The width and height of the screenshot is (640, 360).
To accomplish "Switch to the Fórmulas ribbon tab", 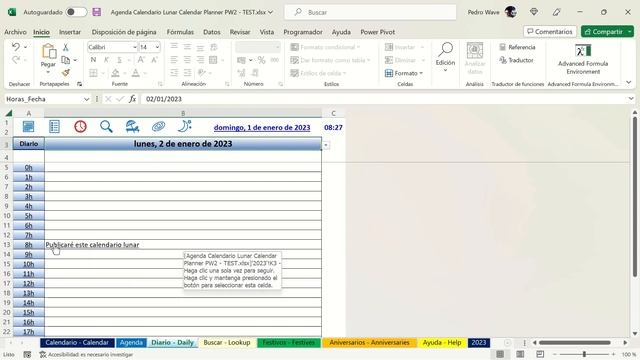I will coord(180,32).
